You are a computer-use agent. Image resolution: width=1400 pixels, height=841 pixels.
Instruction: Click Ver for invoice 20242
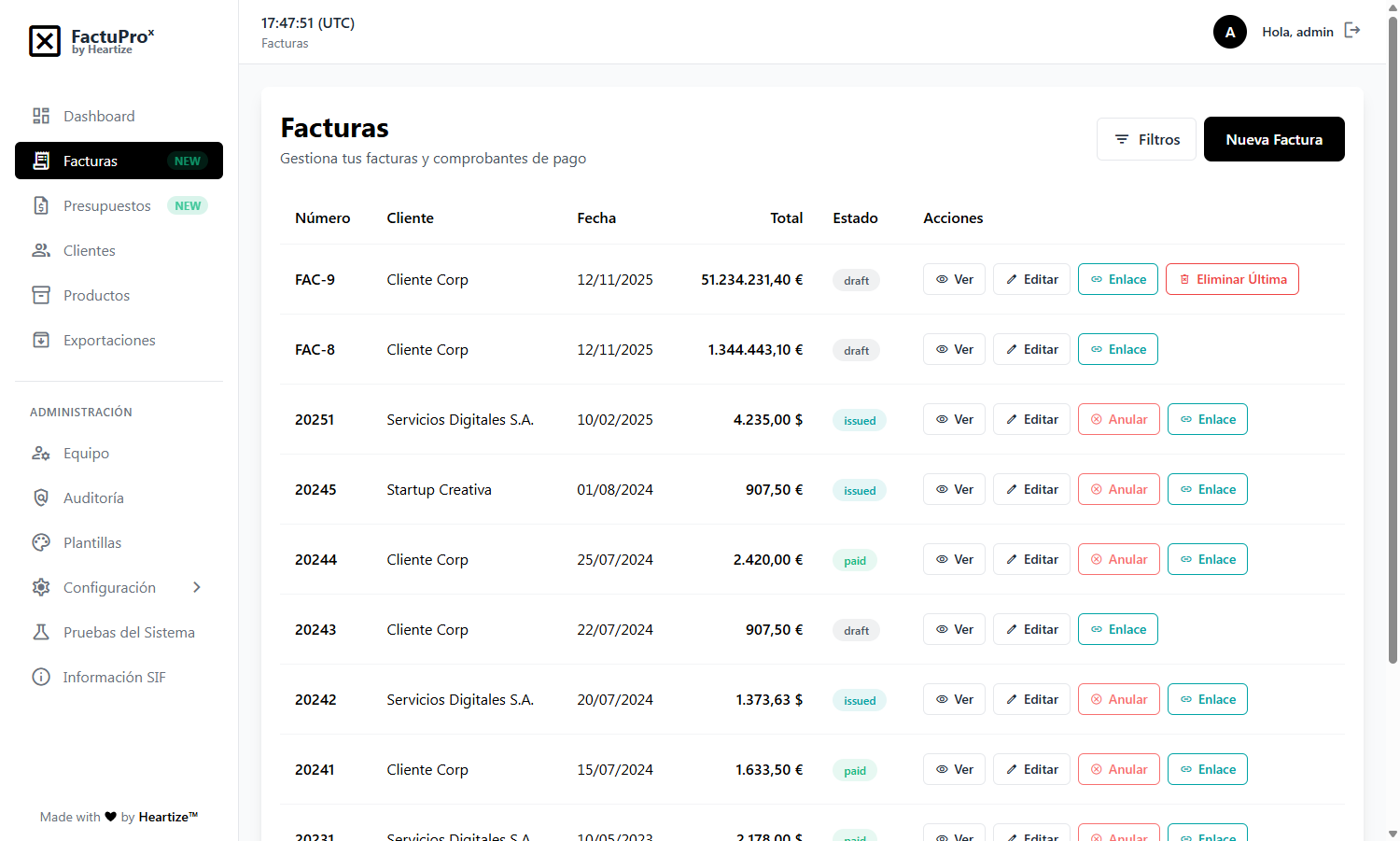[x=954, y=699]
